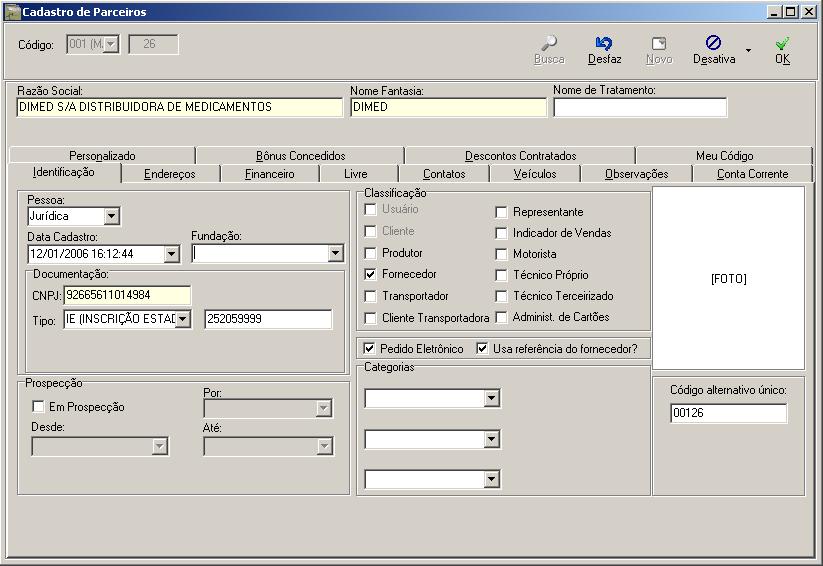
Task: Click the Busca magnifier icon
Action: [549, 43]
